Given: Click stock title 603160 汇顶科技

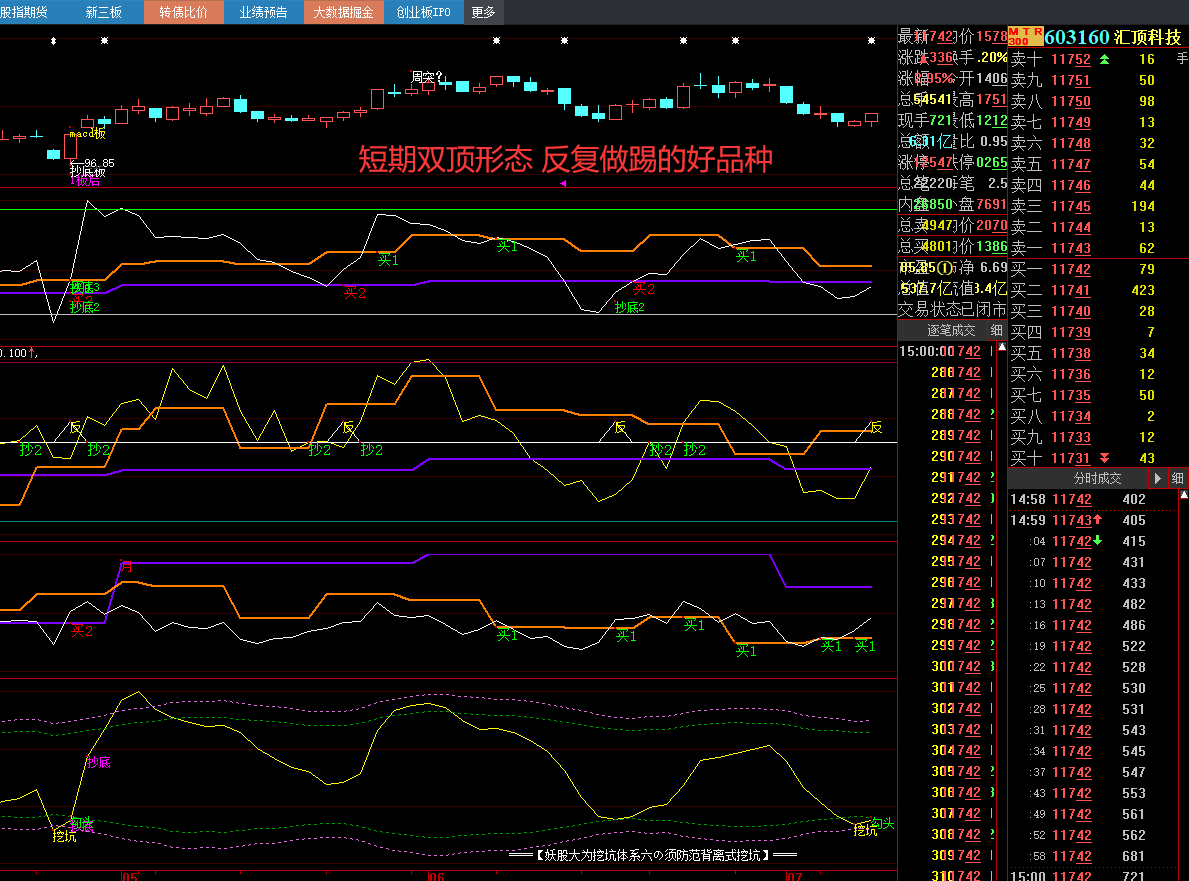Looking at the screenshot, I should [1112, 36].
